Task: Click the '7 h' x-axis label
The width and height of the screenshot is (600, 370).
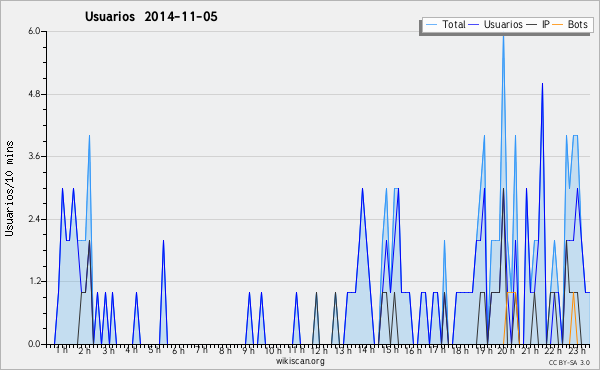Action: click(x=201, y=350)
